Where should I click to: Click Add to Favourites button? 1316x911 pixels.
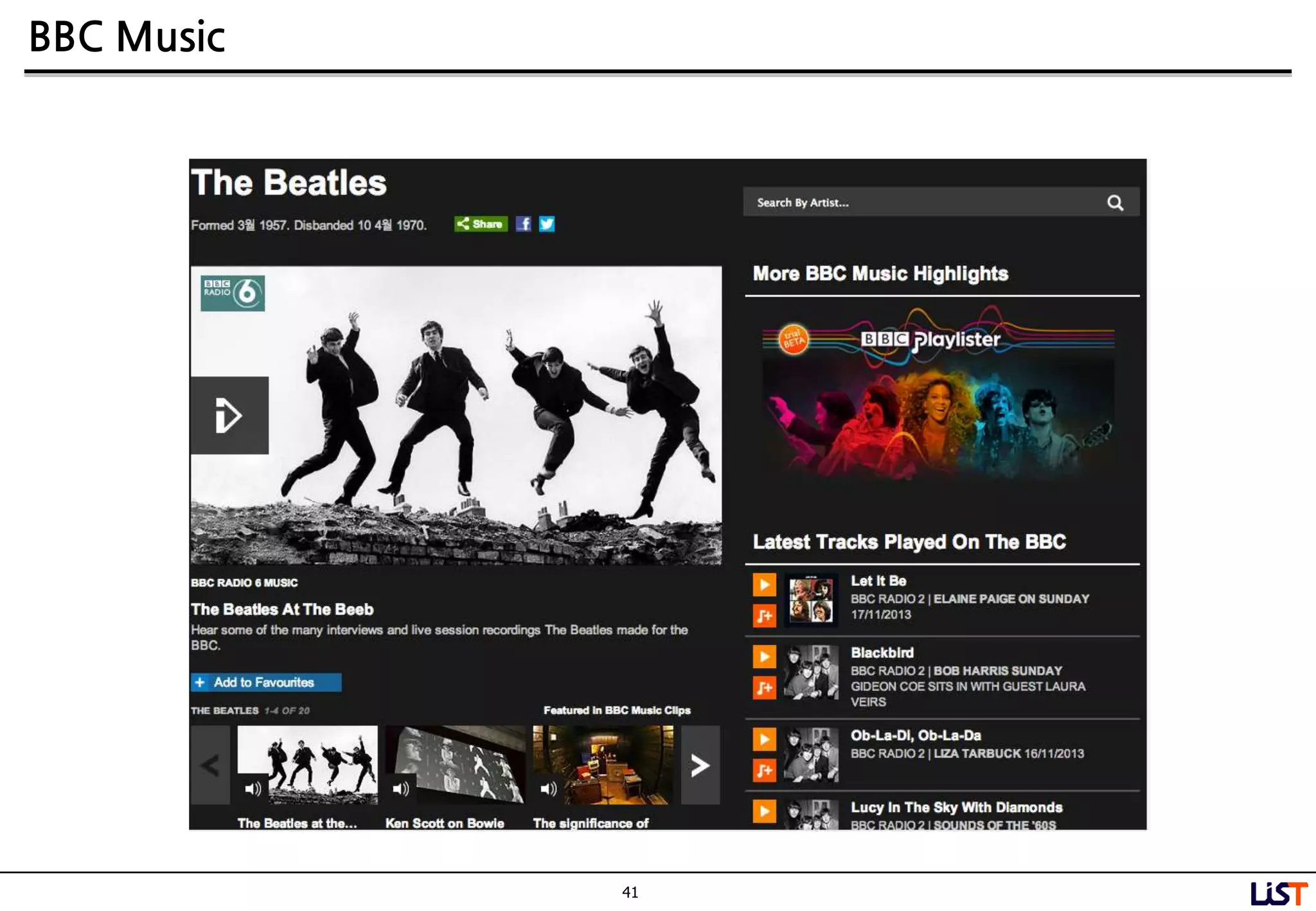[265, 682]
